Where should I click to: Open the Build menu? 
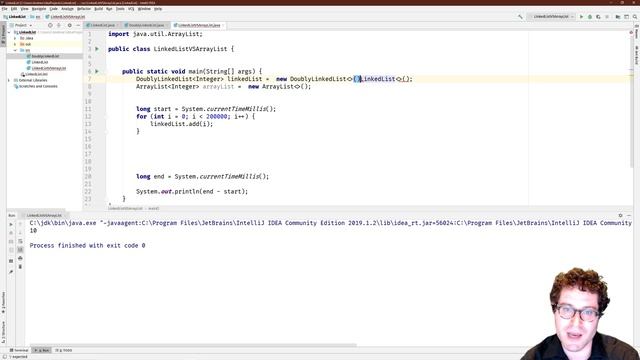point(98,9)
